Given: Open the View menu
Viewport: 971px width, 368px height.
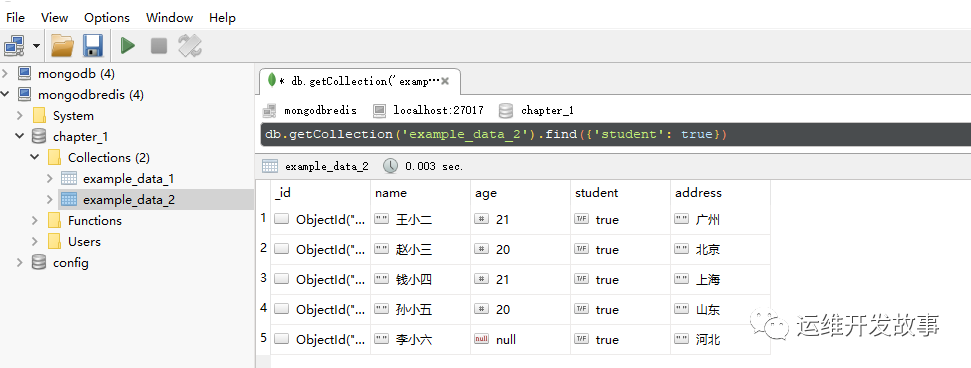Looking at the screenshot, I should [55, 18].
